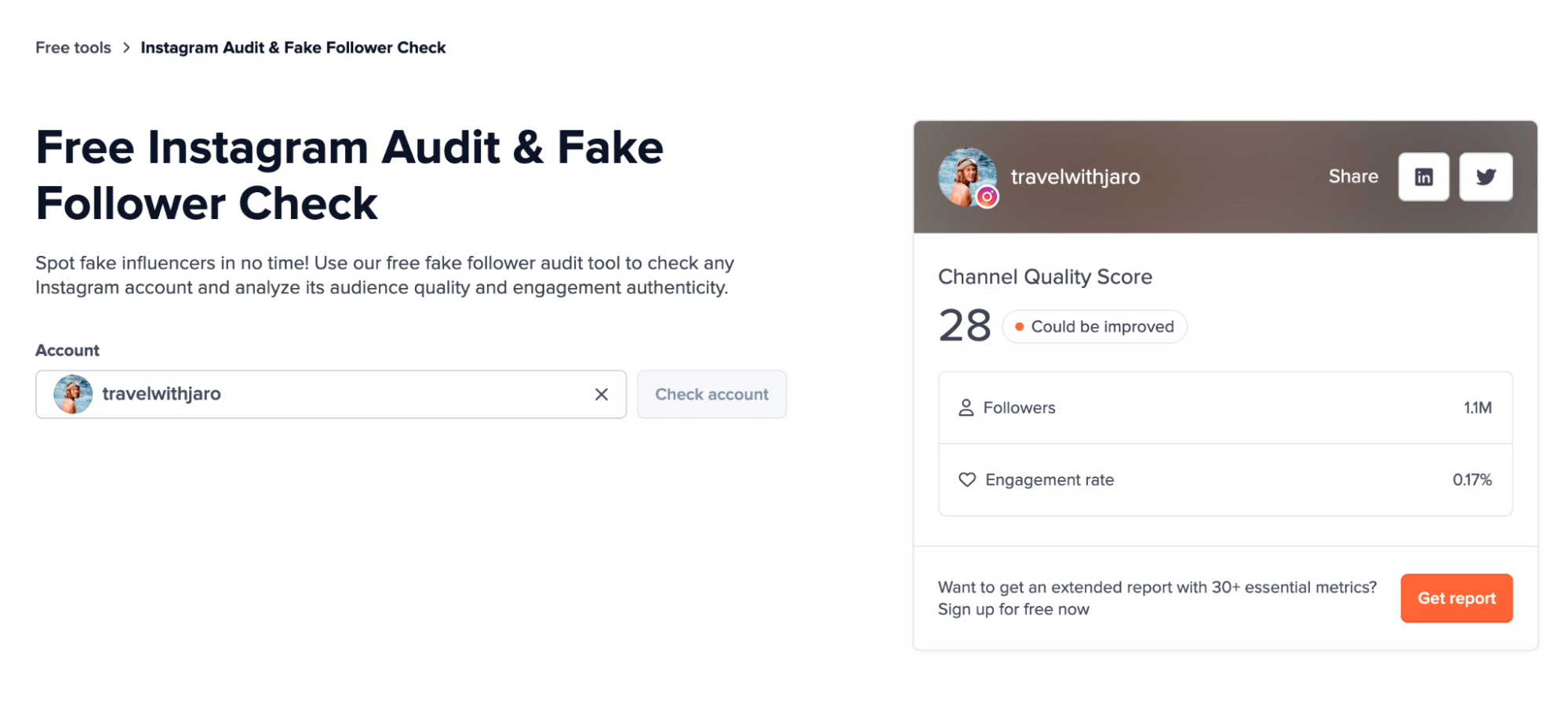The height and width of the screenshot is (711, 1568).
Task: Click the orange dot in the status badge
Action: 1018,327
